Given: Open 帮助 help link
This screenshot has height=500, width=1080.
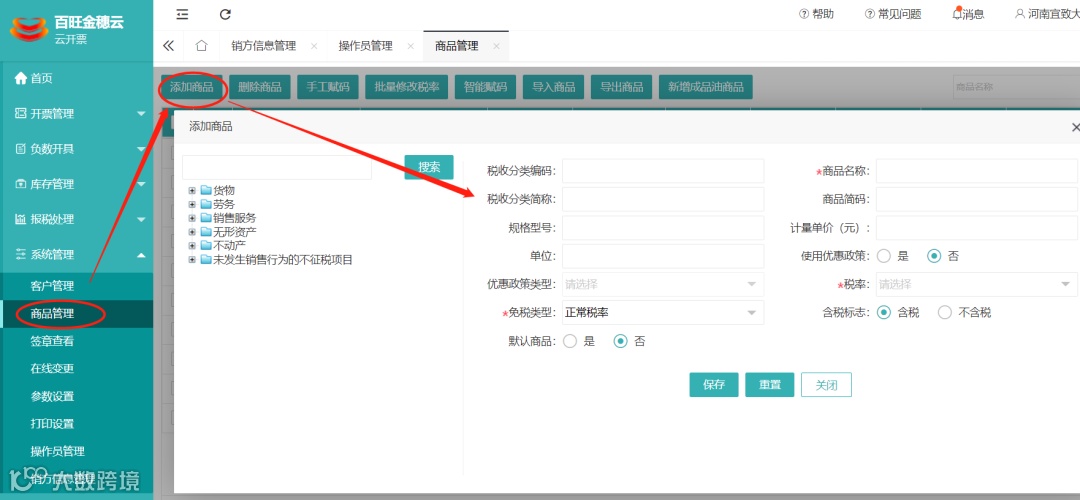Looking at the screenshot, I should 816,14.
